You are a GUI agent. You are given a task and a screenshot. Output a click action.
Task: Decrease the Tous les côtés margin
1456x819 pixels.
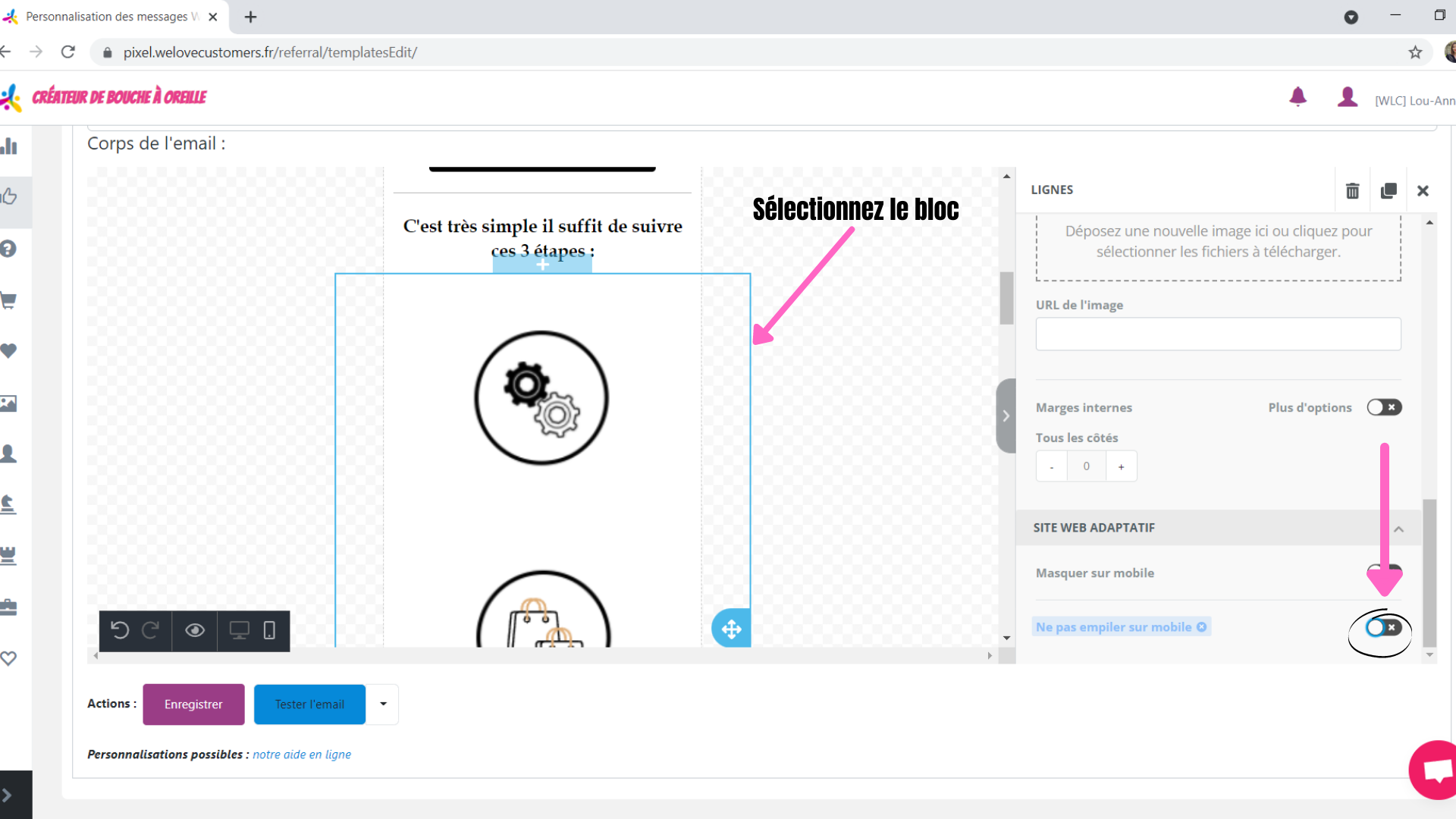click(1051, 466)
